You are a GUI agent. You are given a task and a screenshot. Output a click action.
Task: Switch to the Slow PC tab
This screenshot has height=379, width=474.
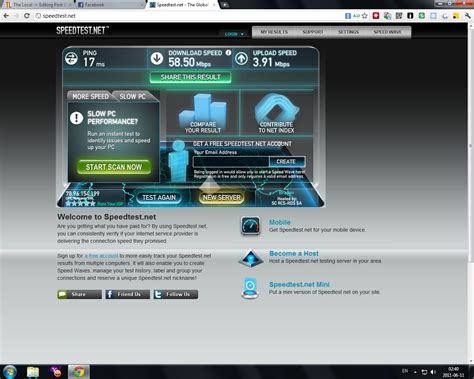click(133, 96)
